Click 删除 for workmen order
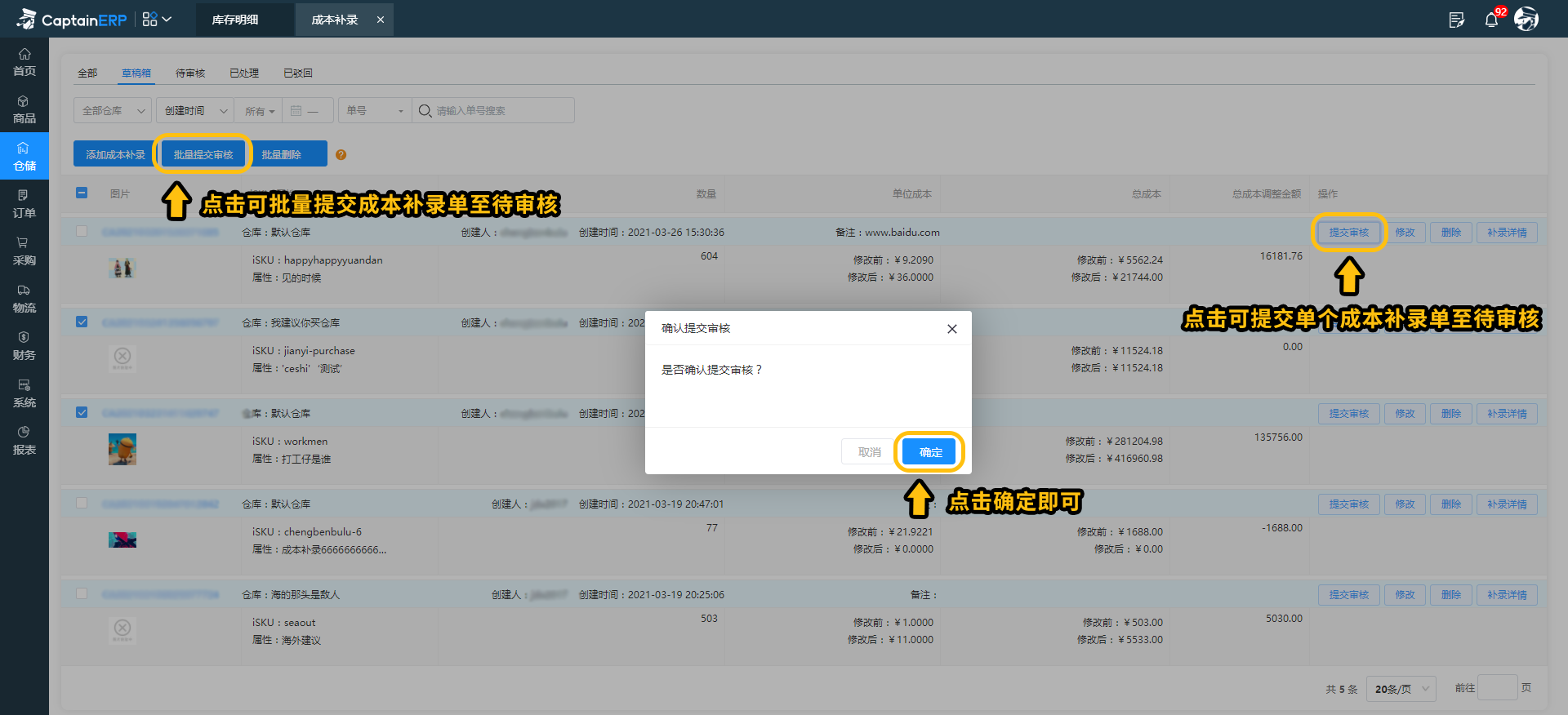 pos(1450,414)
